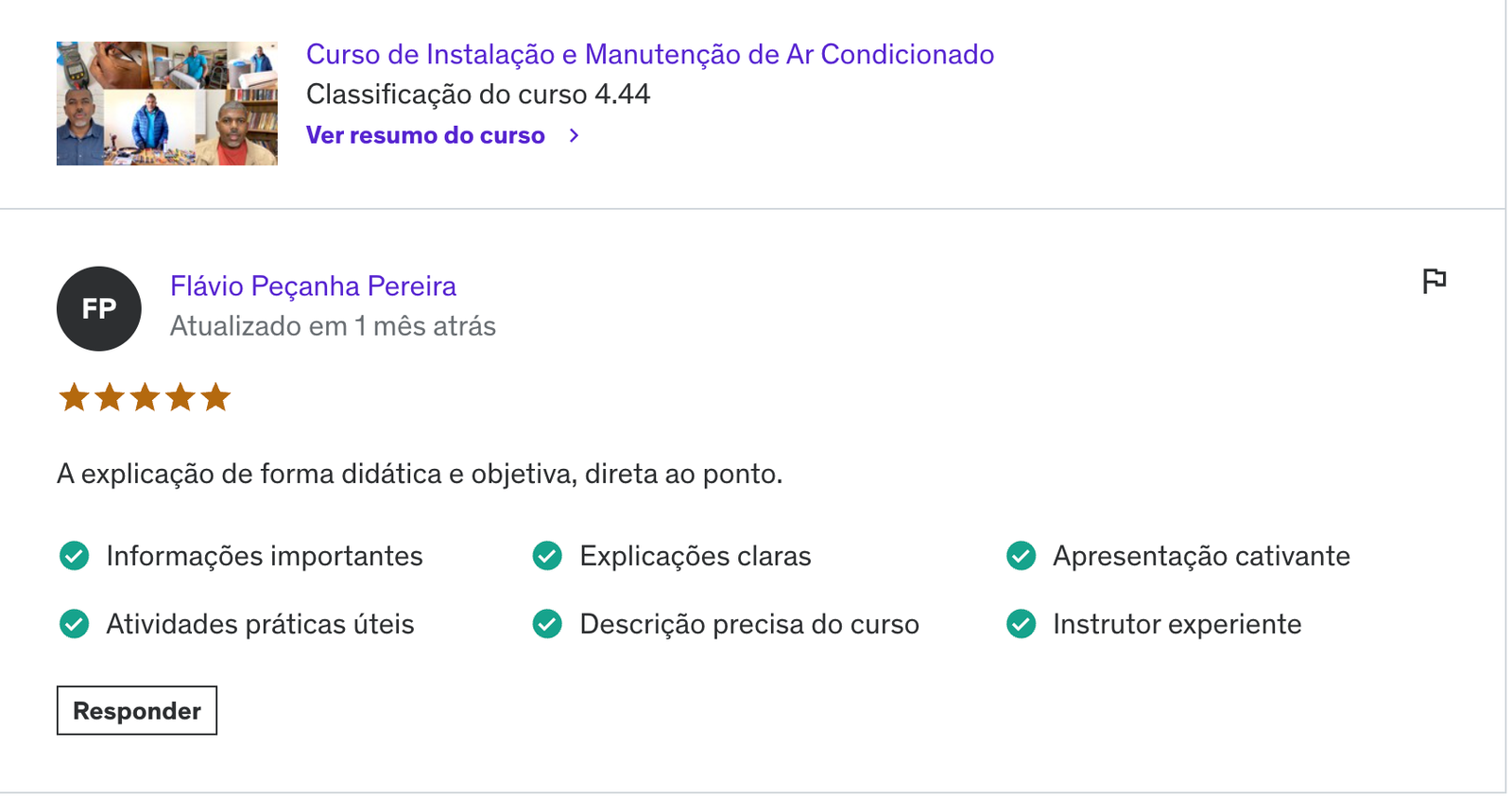
Task: Click the checkmark beside Explicações claras
Action: point(547,556)
